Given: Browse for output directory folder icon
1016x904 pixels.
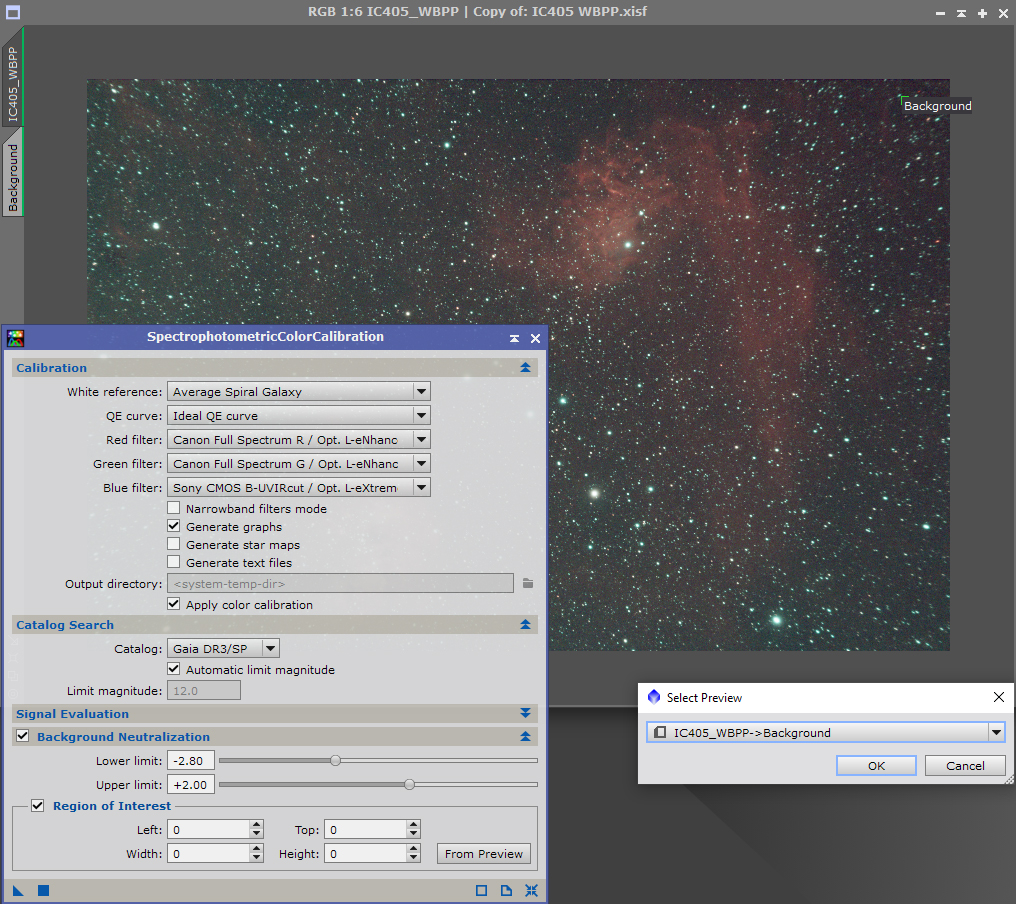Looking at the screenshot, I should [528, 583].
